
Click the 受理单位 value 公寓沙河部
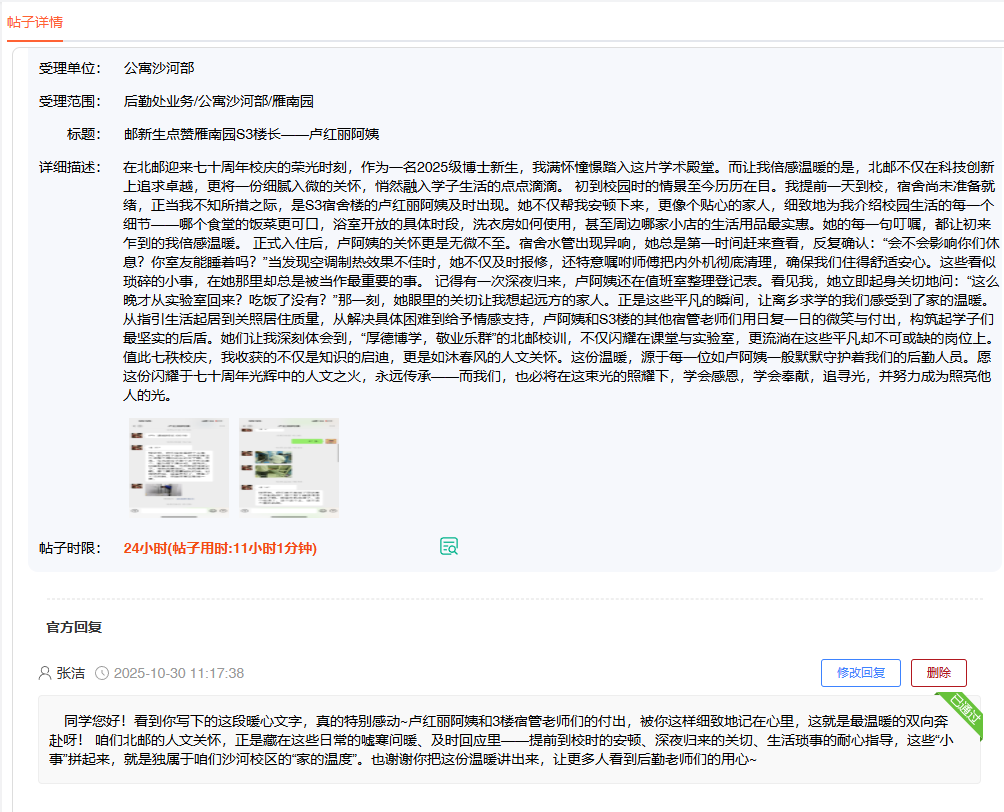pyautogui.click(x=158, y=68)
